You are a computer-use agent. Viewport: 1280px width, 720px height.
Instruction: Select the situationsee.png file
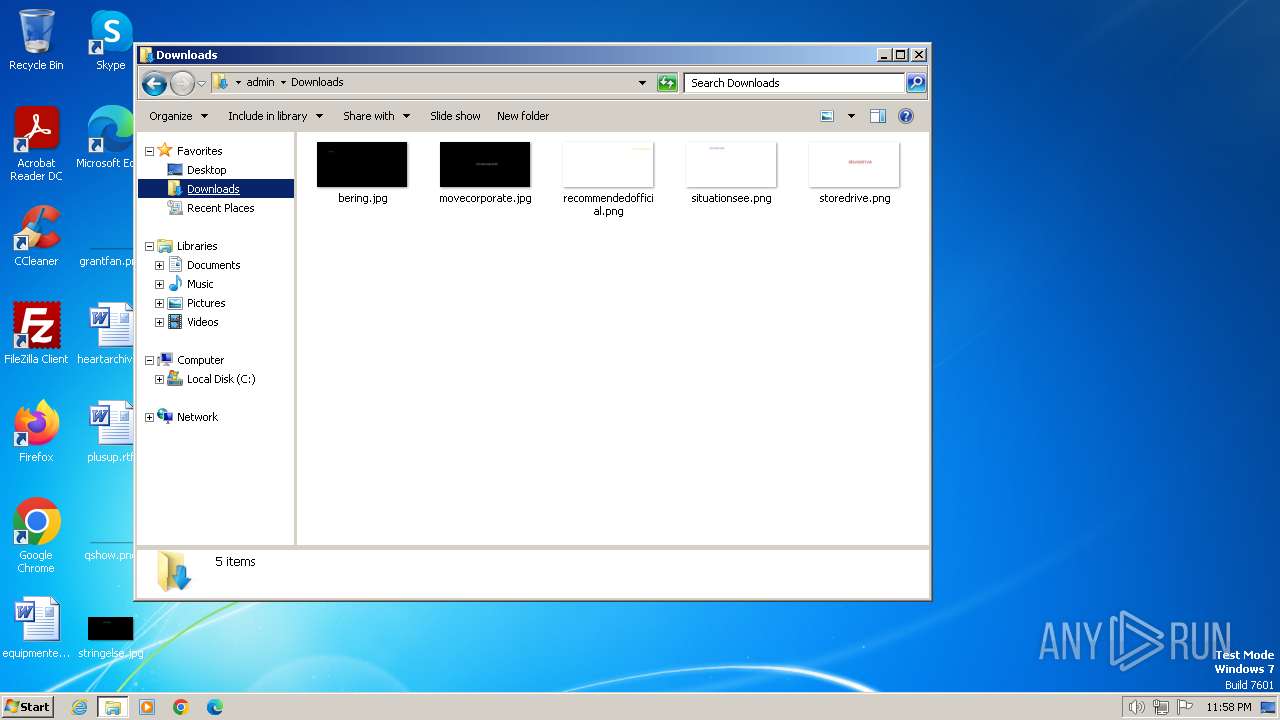(x=731, y=174)
